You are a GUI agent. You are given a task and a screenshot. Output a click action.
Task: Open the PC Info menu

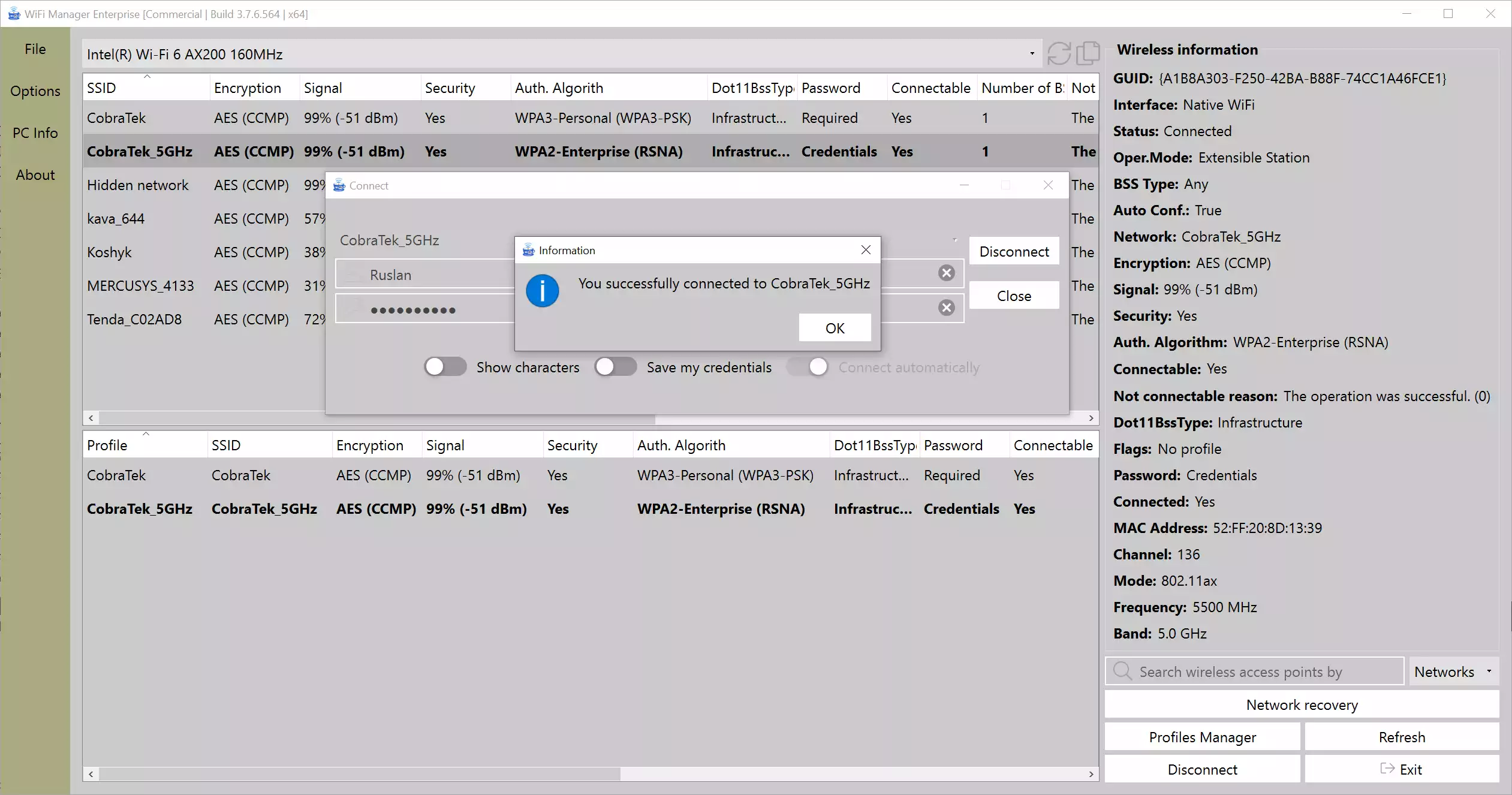pos(35,133)
